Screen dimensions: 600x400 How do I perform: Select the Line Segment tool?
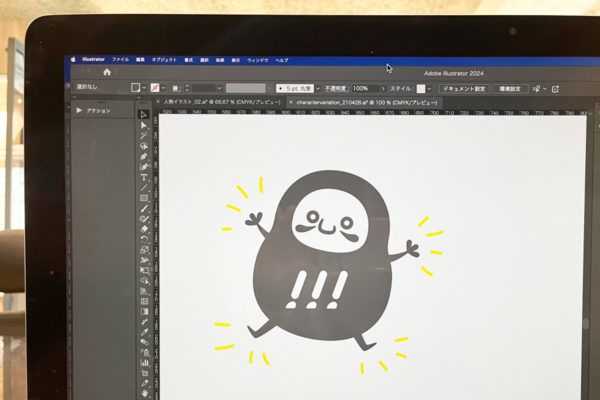click(144, 188)
